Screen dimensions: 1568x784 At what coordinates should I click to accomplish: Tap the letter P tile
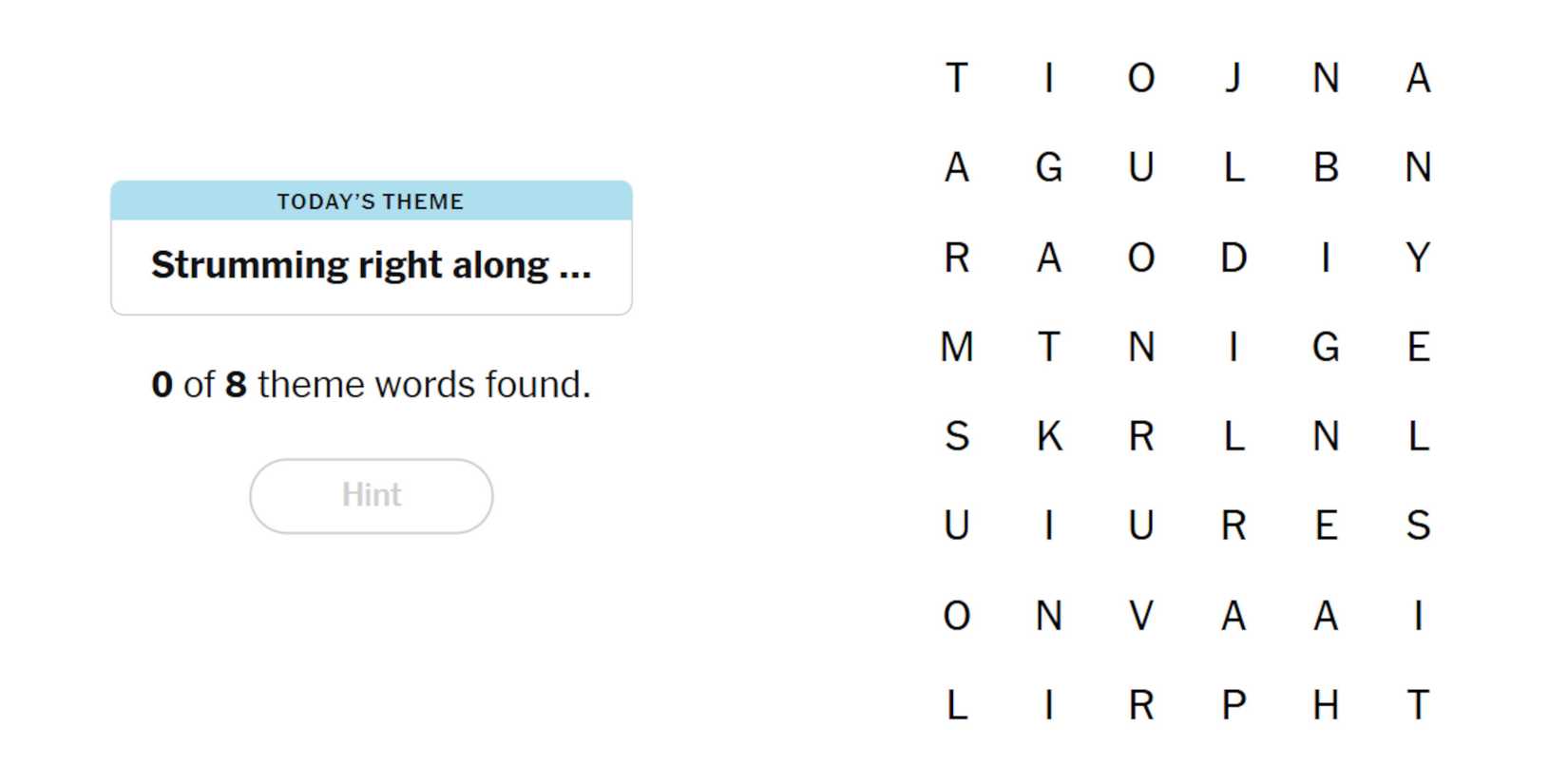1233,705
